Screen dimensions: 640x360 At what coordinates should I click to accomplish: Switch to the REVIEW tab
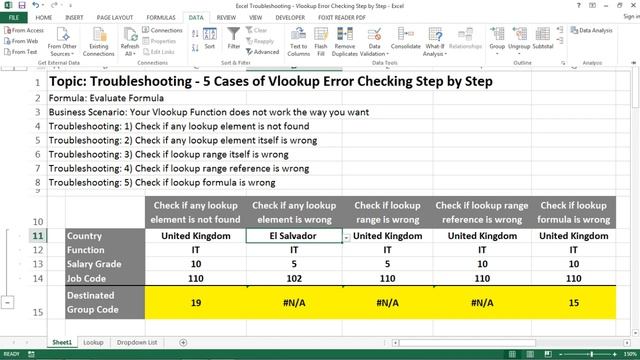[x=226, y=18]
